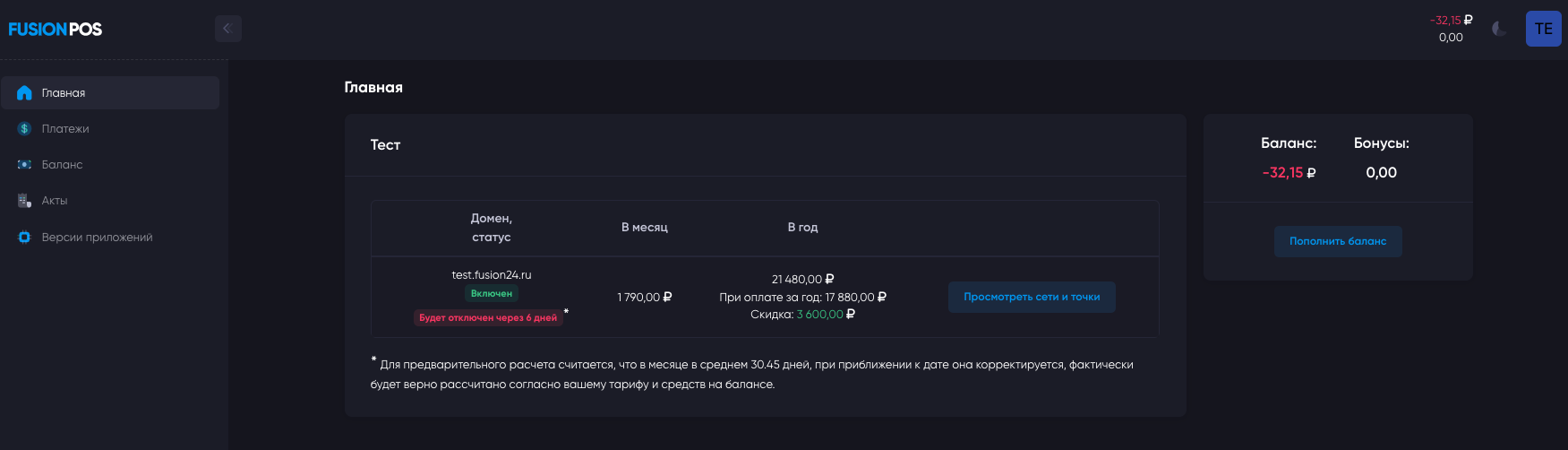Open Версии приложений in the sidebar
Screen dimensions: 1568x450
click(x=110, y=238)
